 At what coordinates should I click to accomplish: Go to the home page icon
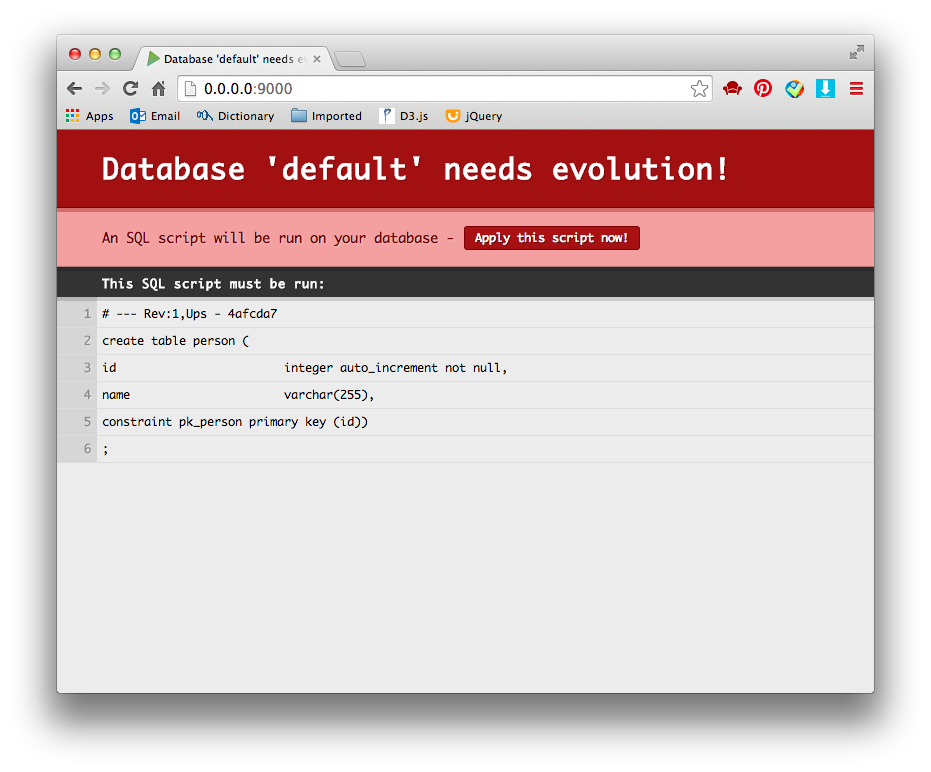pos(158,88)
